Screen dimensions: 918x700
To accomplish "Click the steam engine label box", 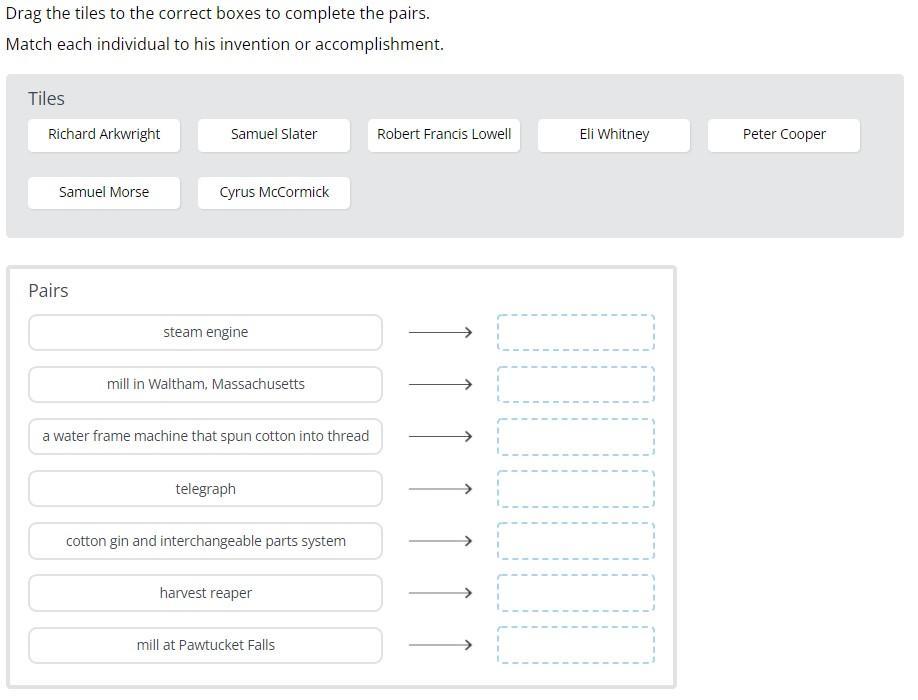I will click(x=205, y=332).
